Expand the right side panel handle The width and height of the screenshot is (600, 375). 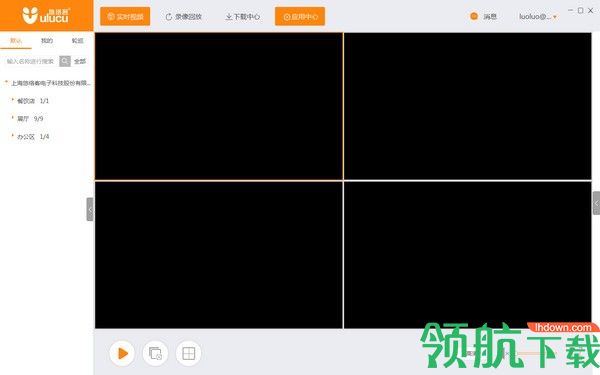(596, 203)
